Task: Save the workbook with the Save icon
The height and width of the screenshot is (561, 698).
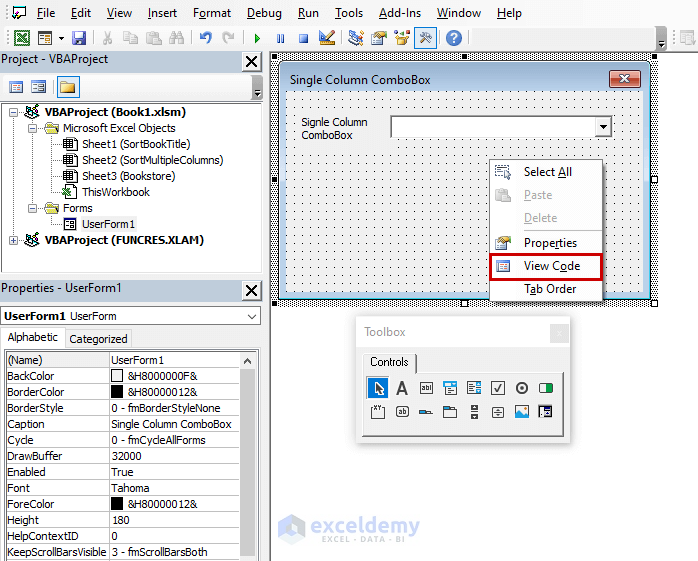Action: click(x=79, y=38)
